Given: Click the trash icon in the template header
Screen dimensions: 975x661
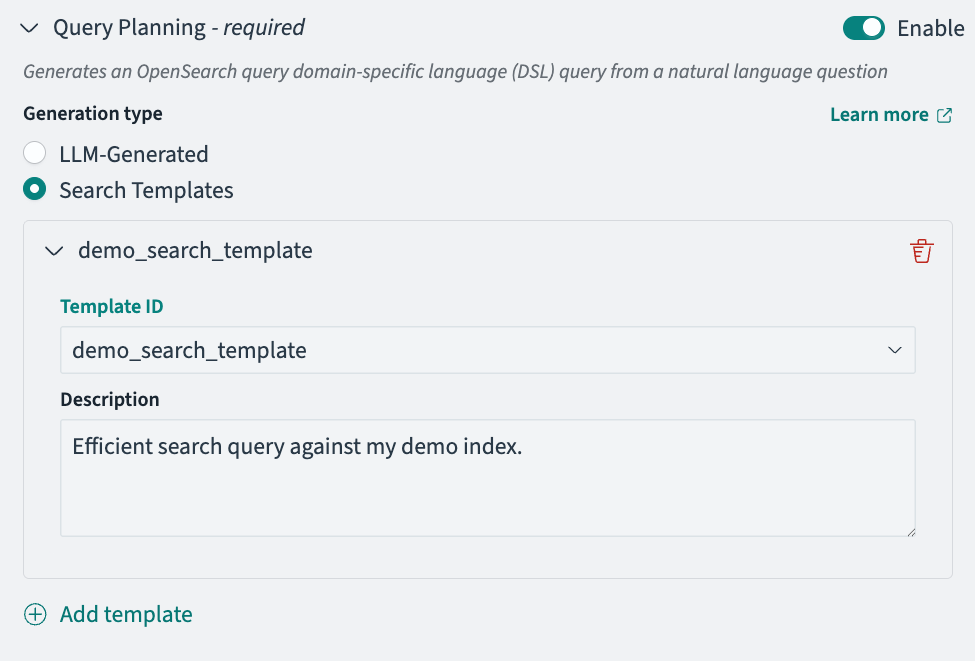Looking at the screenshot, I should [x=921, y=250].
